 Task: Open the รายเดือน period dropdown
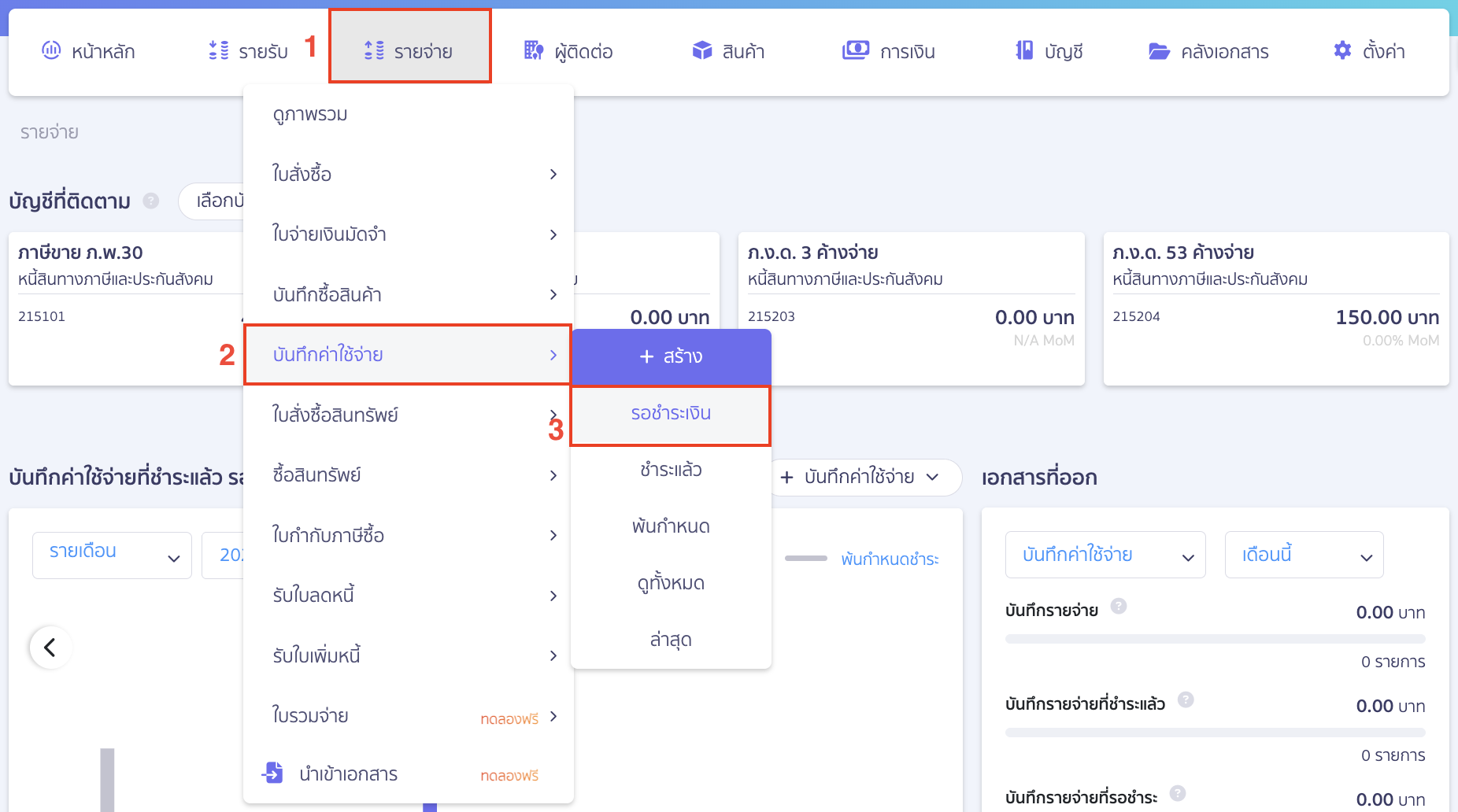(x=112, y=555)
